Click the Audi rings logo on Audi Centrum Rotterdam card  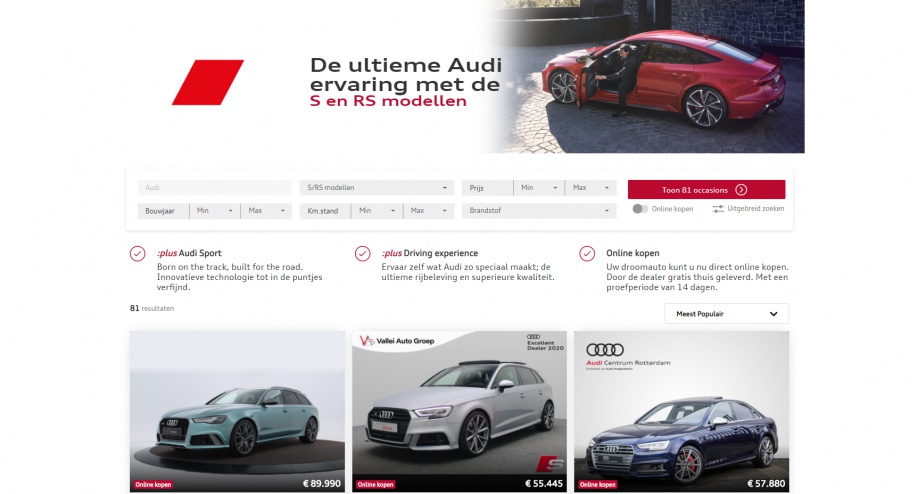(x=605, y=350)
